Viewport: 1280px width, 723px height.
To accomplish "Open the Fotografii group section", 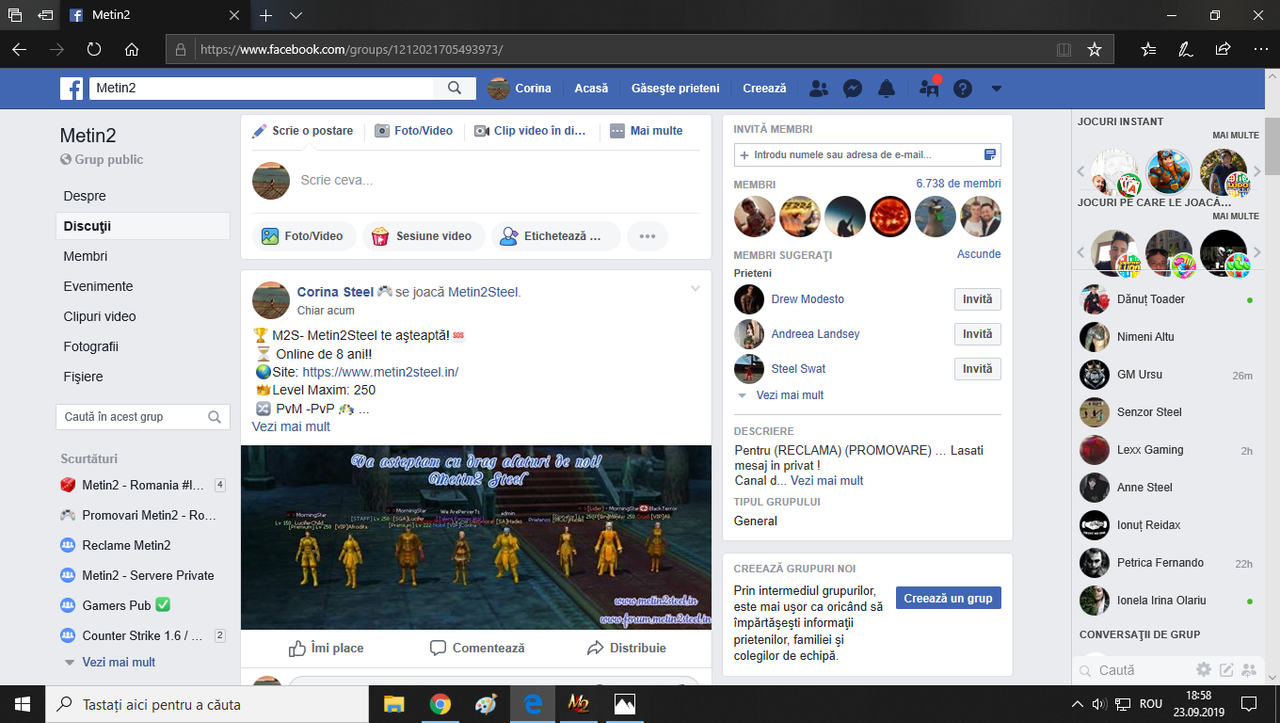I will point(91,346).
